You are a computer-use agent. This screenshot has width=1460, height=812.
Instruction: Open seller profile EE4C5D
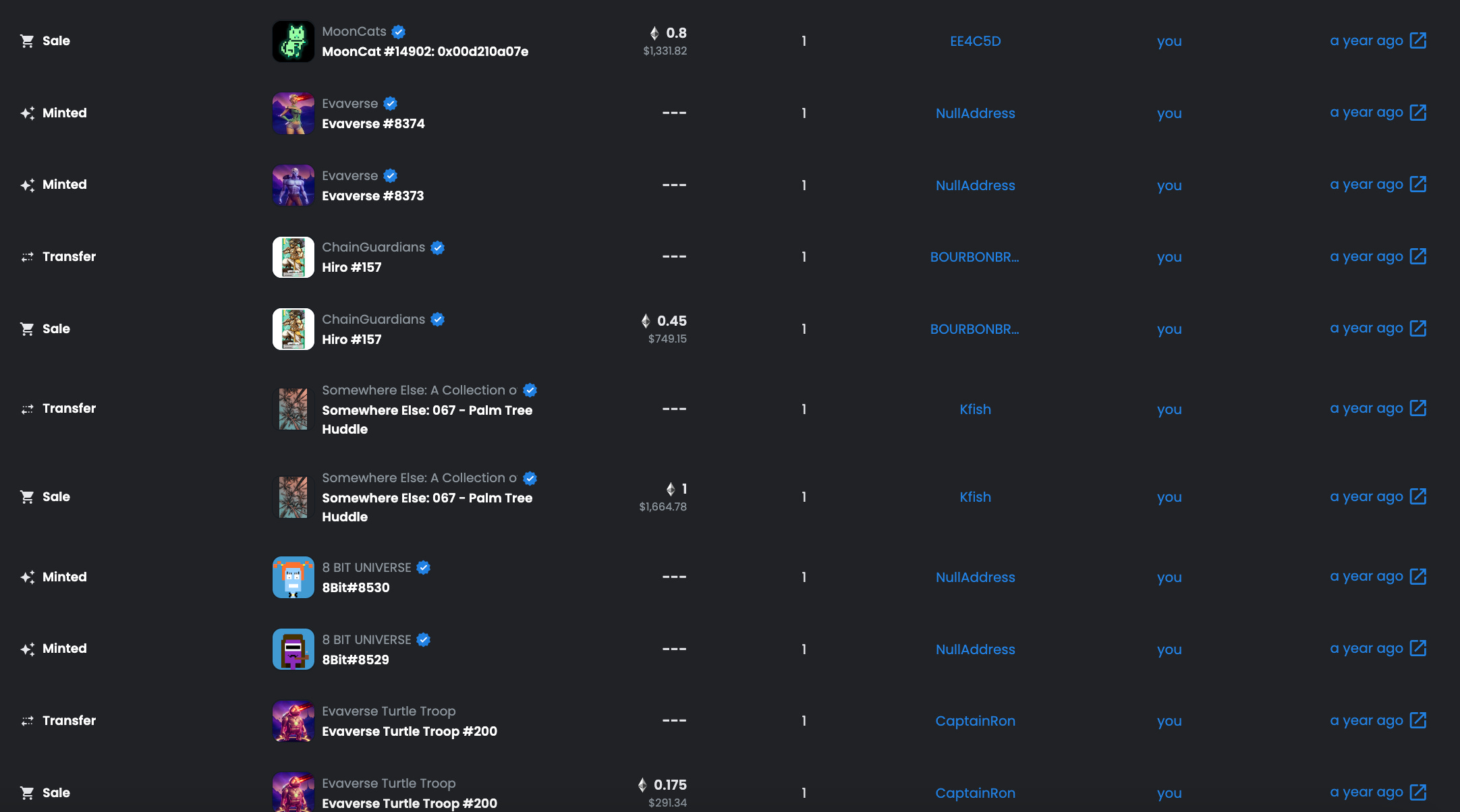pos(975,41)
